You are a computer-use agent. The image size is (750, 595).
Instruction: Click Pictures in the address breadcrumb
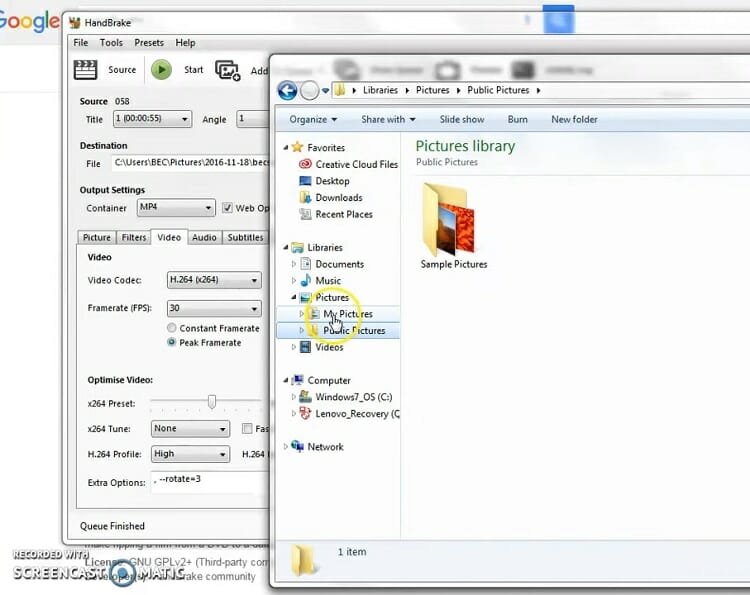[x=432, y=90]
